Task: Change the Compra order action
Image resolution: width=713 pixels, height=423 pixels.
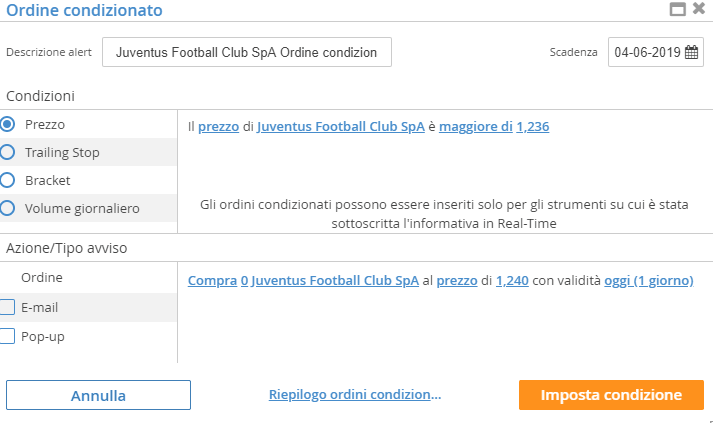Action: 212,281
